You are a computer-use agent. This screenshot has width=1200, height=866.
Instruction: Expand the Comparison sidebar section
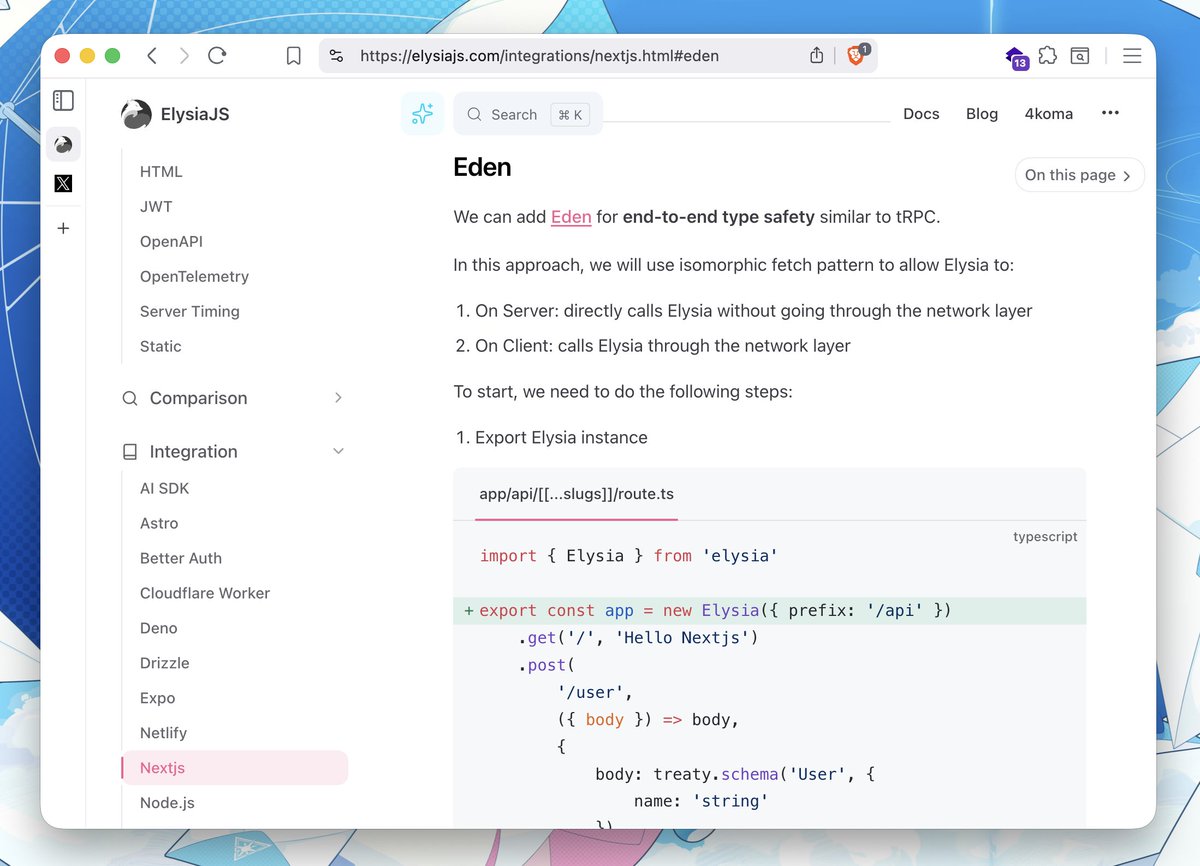234,398
